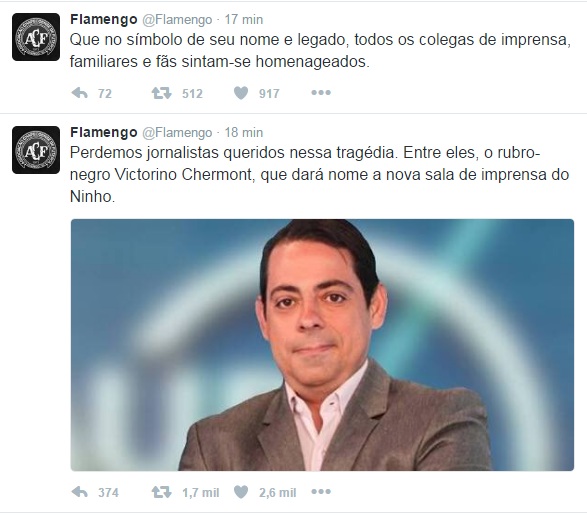587x515 pixels.
Task: Open Flamengo avatar on the second tweet
Action: (36, 150)
